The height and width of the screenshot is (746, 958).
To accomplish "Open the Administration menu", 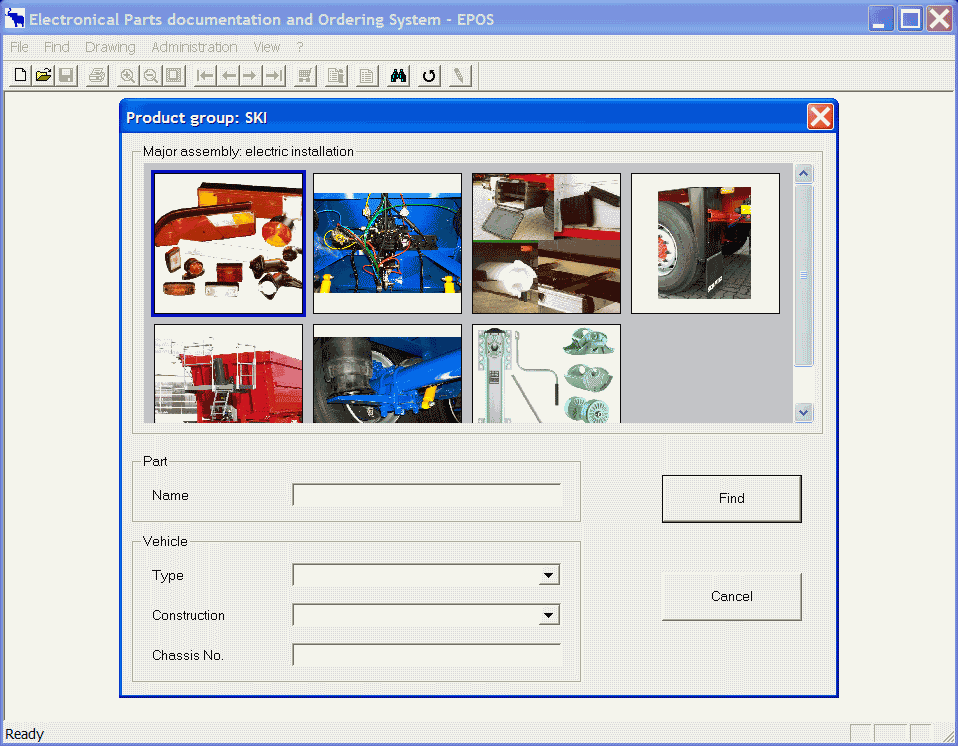I will pyautogui.click(x=194, y=47).
